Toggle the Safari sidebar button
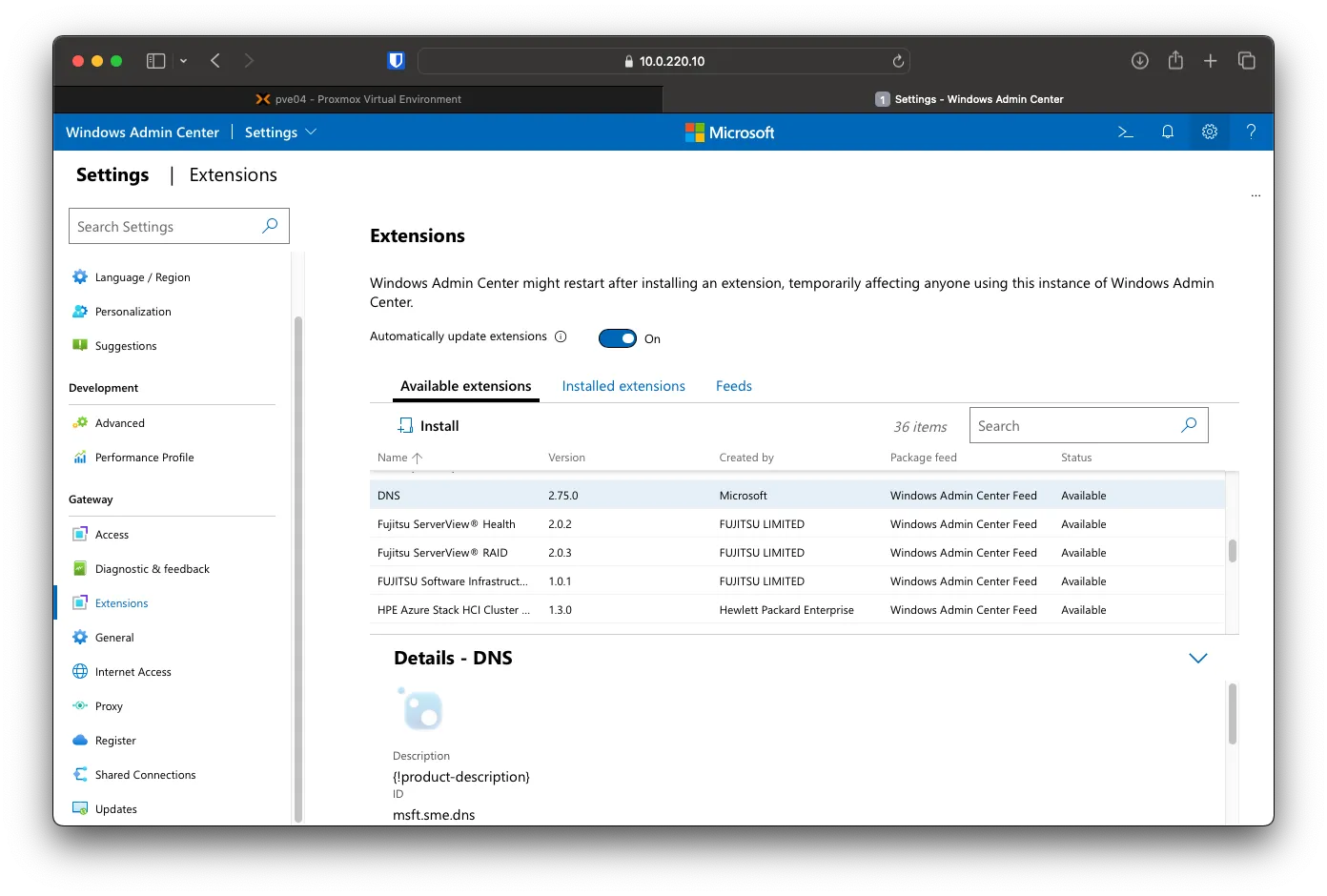Screen dimensions: 1327x896 [155, 61]
